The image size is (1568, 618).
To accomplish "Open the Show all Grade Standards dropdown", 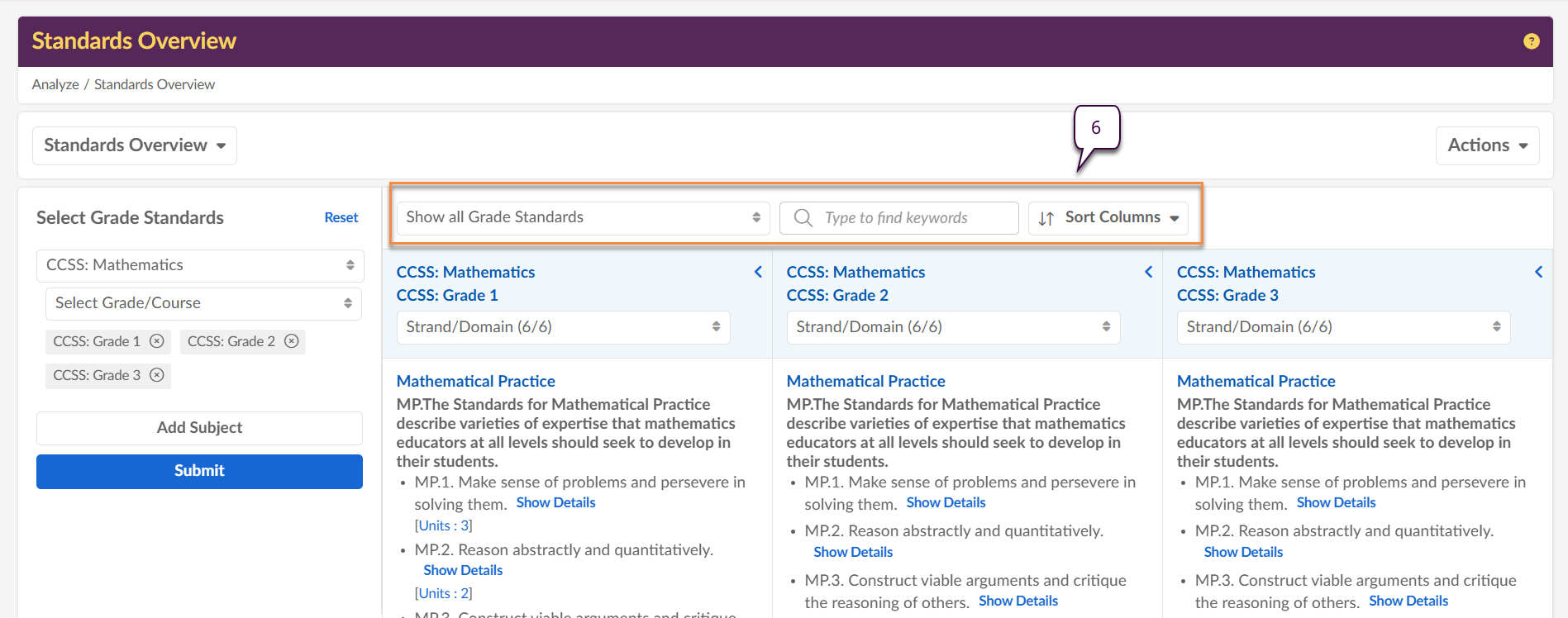I will pos(583,218).
